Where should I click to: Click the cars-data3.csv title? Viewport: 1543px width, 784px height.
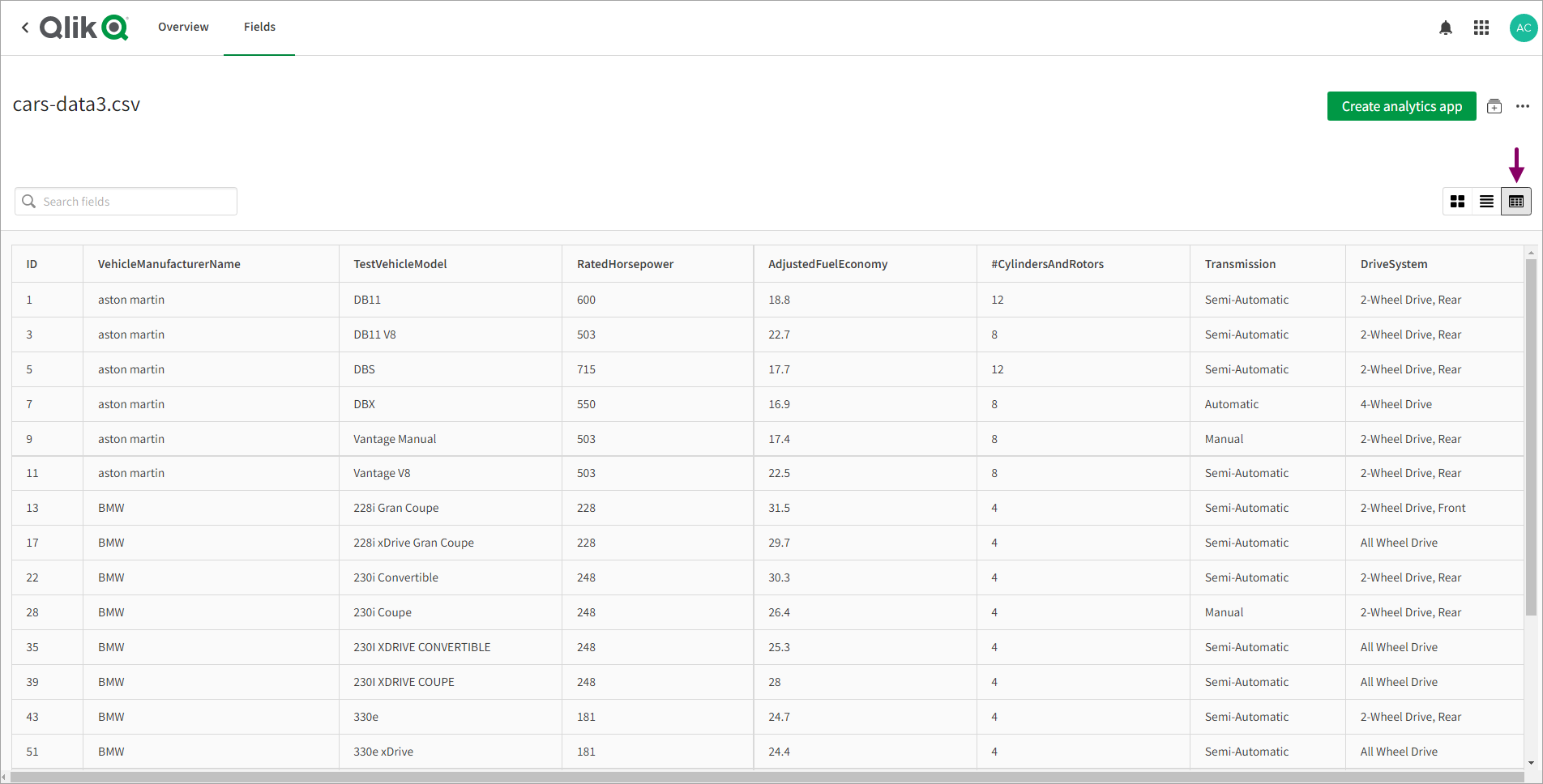click(76, 104)
